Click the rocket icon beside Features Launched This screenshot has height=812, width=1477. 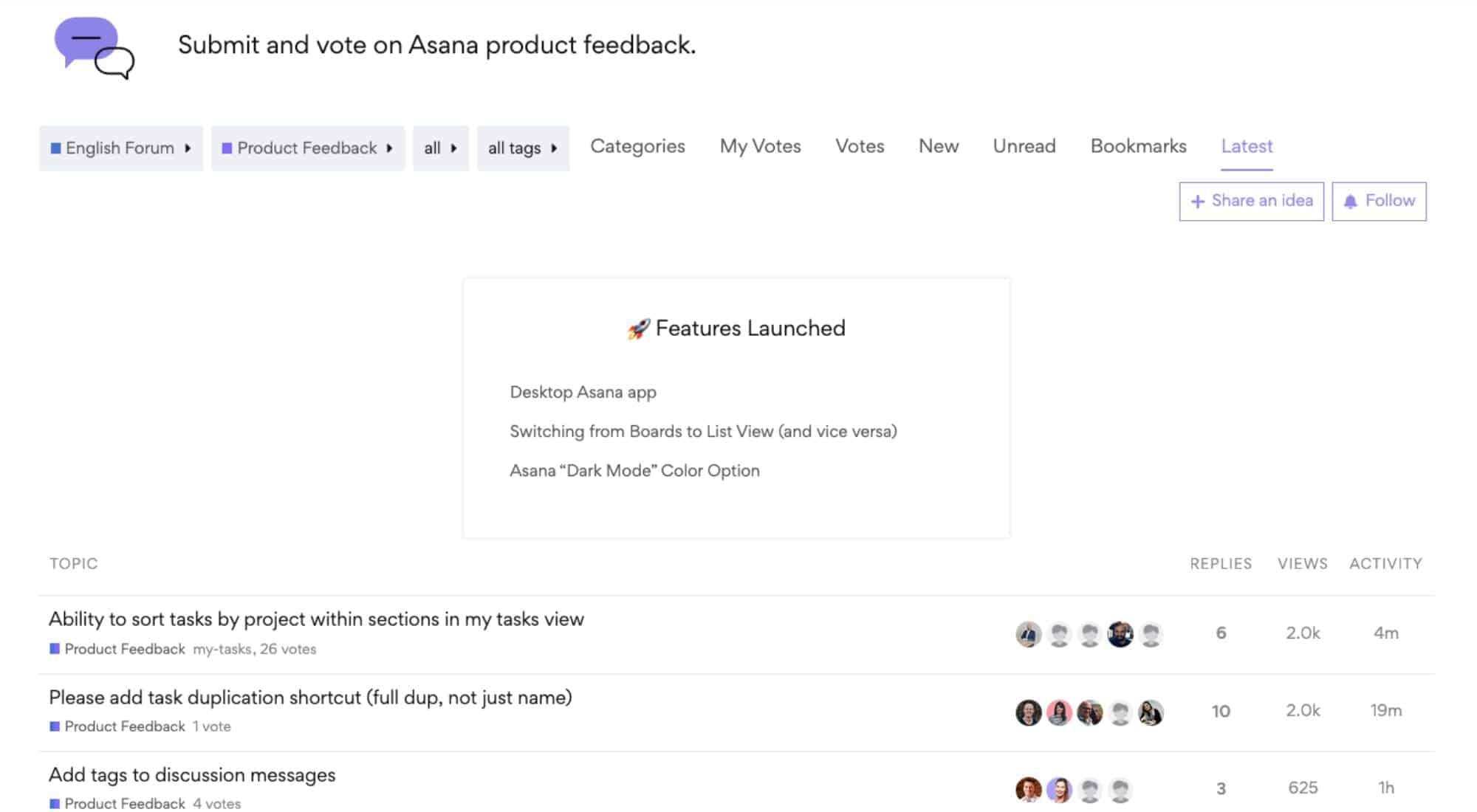click(637, 328)
